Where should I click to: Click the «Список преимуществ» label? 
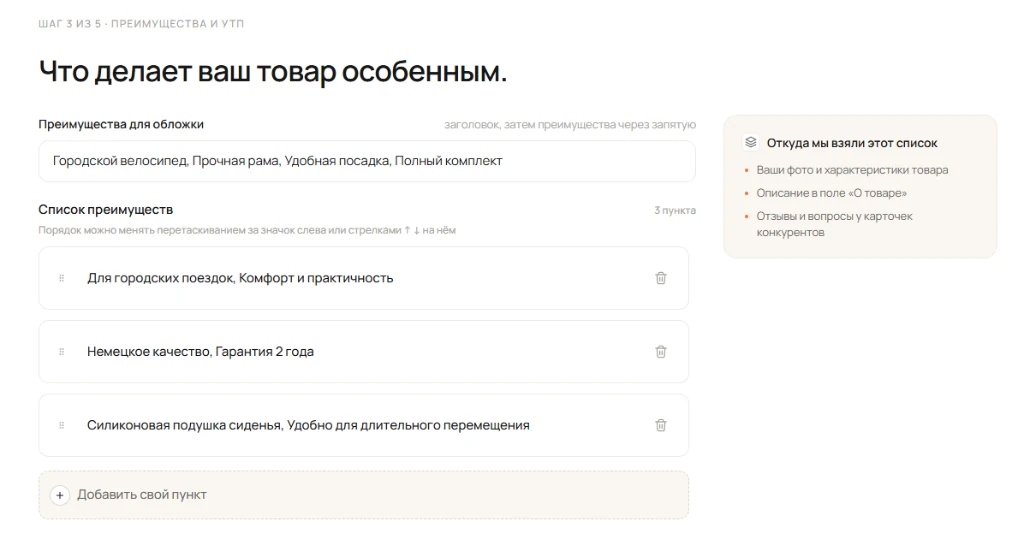pos(106,210)
